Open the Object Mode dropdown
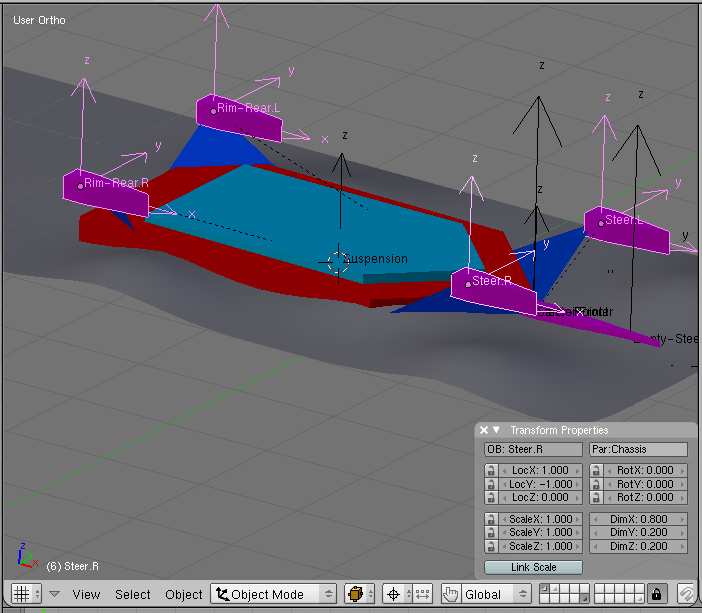The height and width of the screenshot is (613, 702). 274,594
